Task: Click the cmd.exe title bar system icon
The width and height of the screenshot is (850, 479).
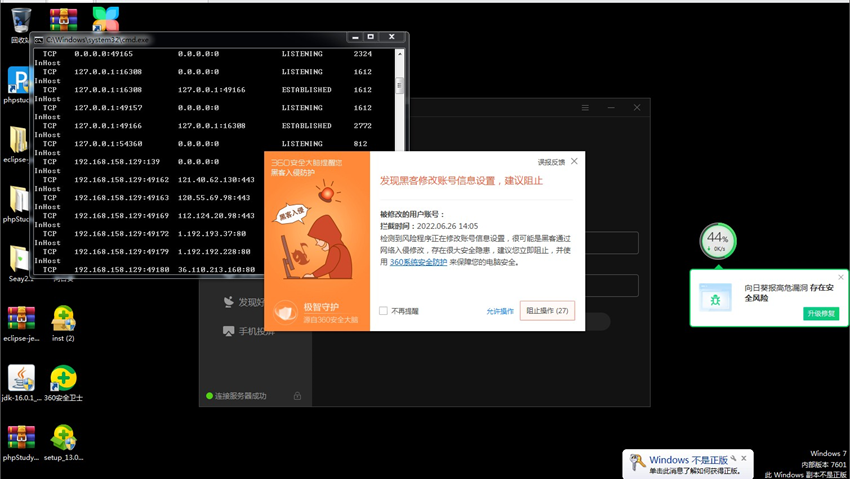Action: tap(39, 40)
